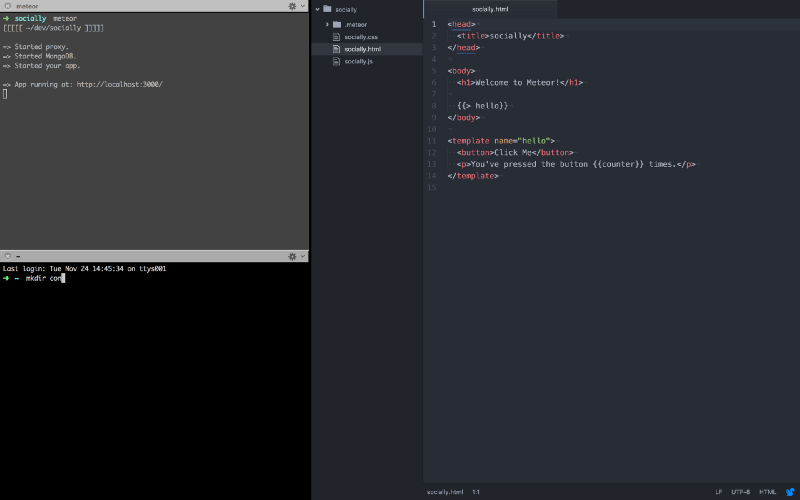Image resolution: width=800 pixels, height=500 pixels.
Task: Click the 1:1 cursor position indicator
Action: [x=476, y=492]
